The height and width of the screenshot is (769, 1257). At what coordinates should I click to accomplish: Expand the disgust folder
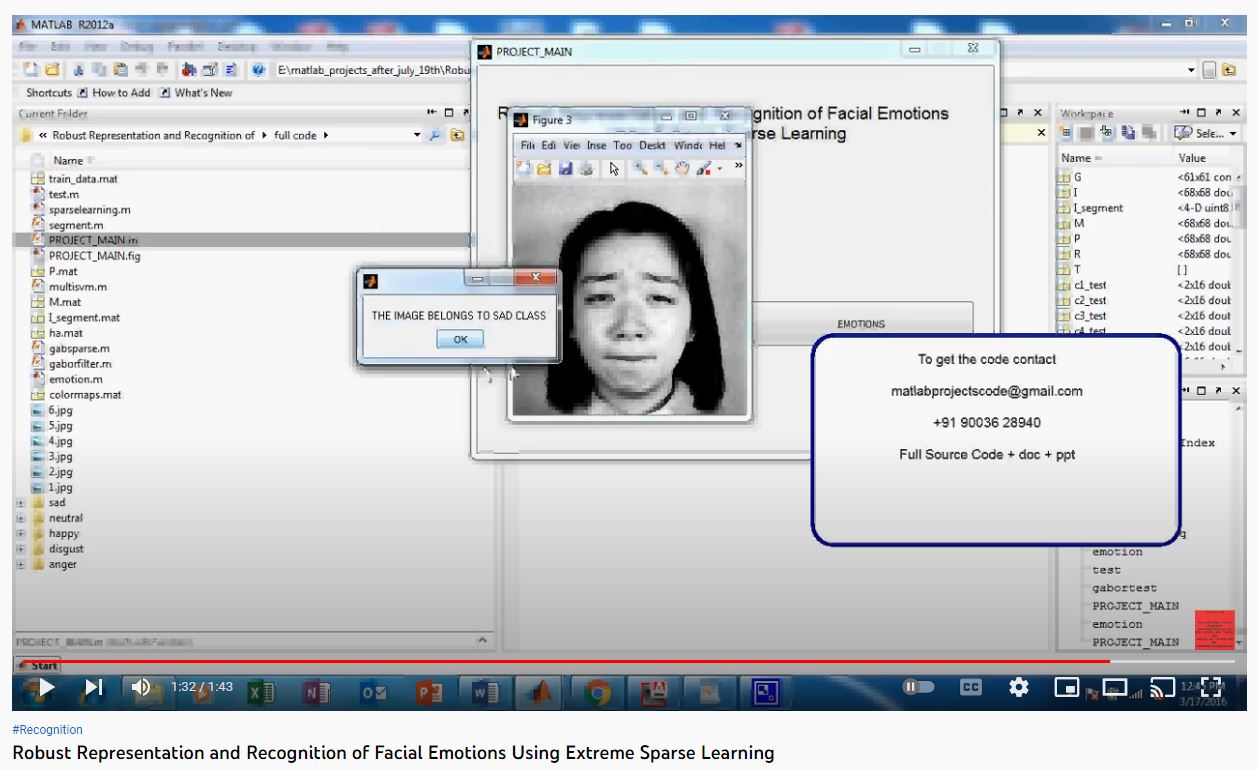(x=21, y=548)
